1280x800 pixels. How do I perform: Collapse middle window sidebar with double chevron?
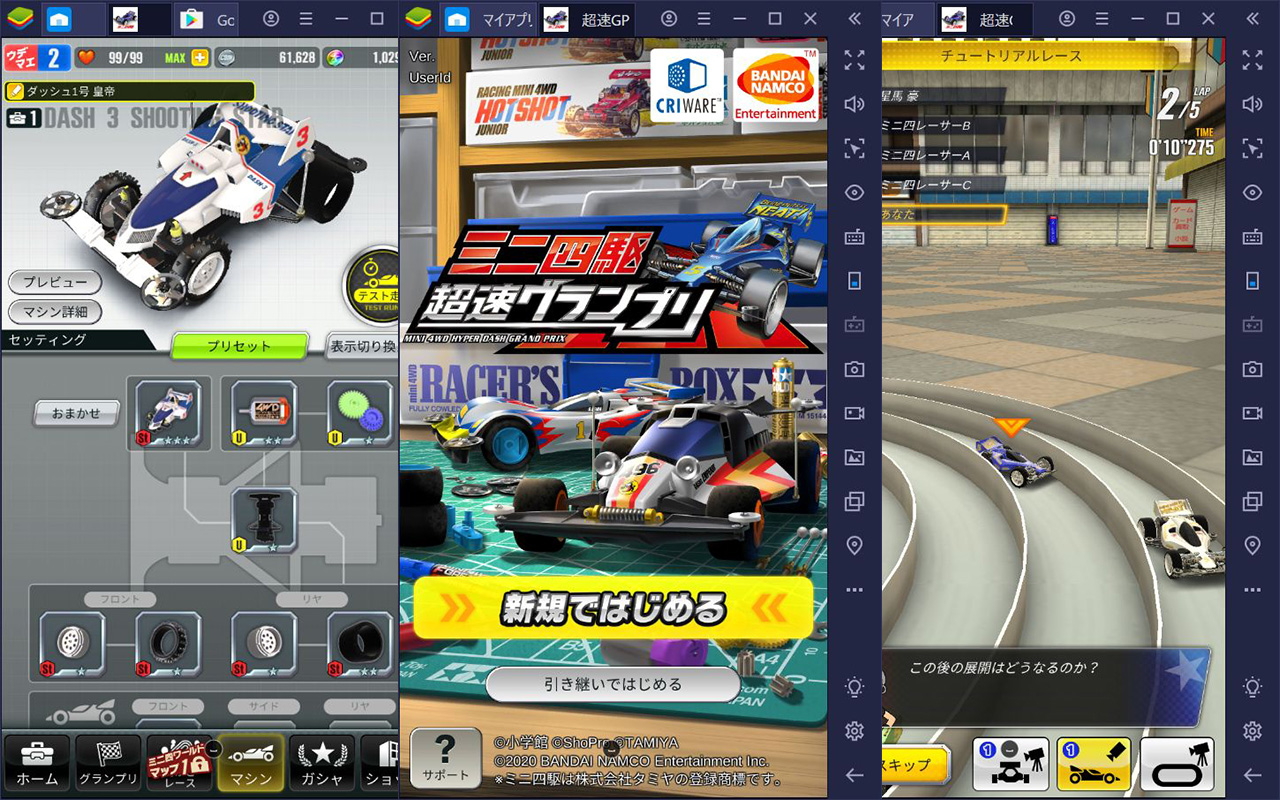tap(854, 19)
